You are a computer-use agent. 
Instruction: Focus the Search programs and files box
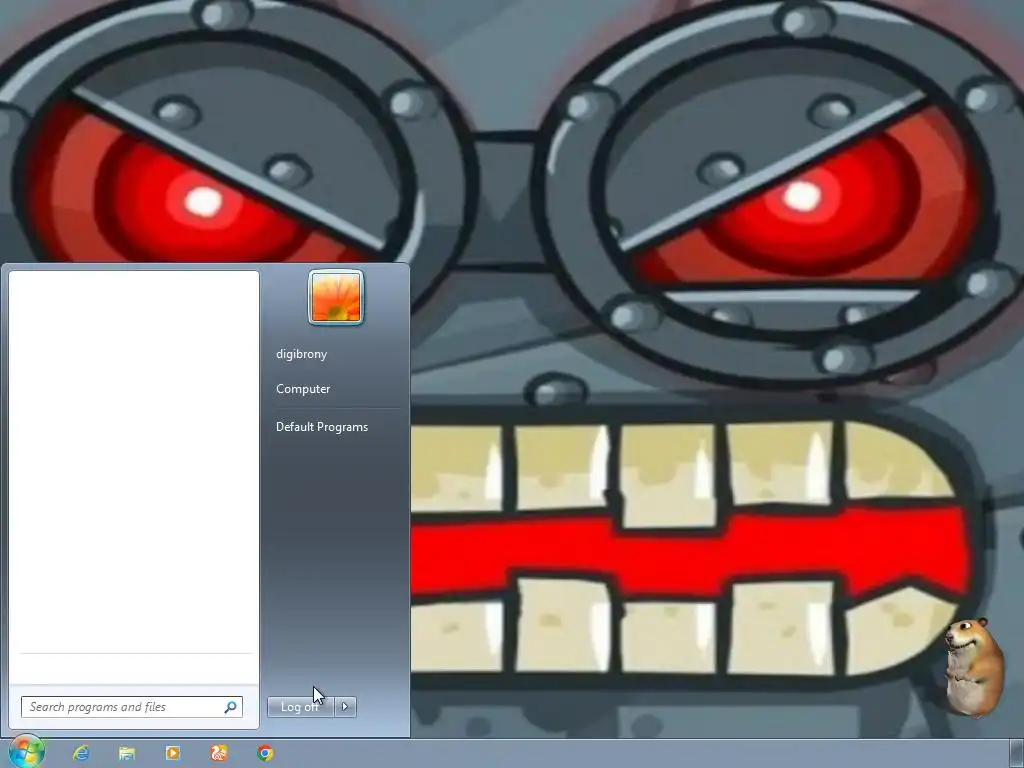click(x=132, y=707)
